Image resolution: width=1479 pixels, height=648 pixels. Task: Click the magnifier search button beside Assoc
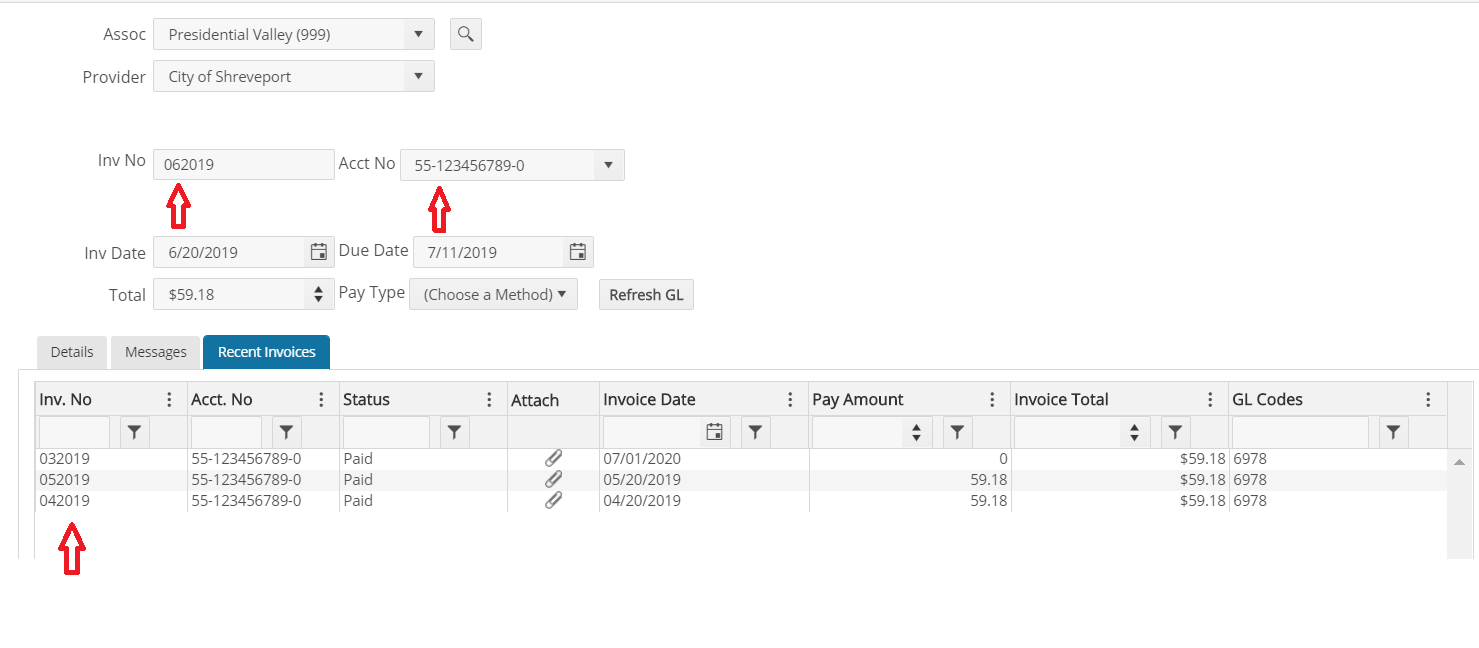point(465,34)
